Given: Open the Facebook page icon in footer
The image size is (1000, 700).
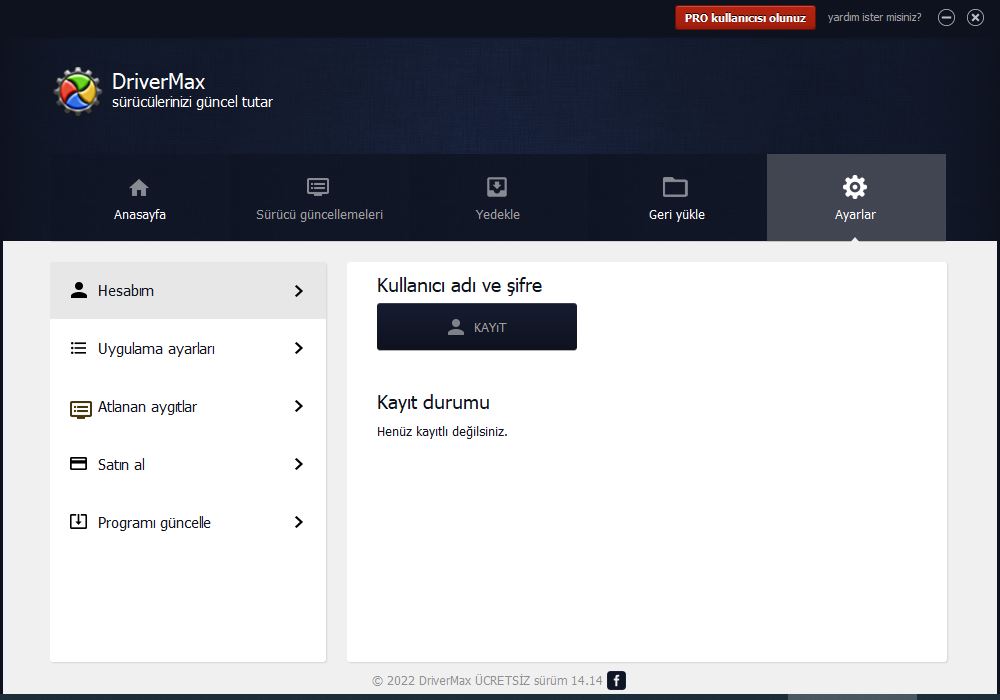Looking at the screenshot, I should (x=616, y=680).
